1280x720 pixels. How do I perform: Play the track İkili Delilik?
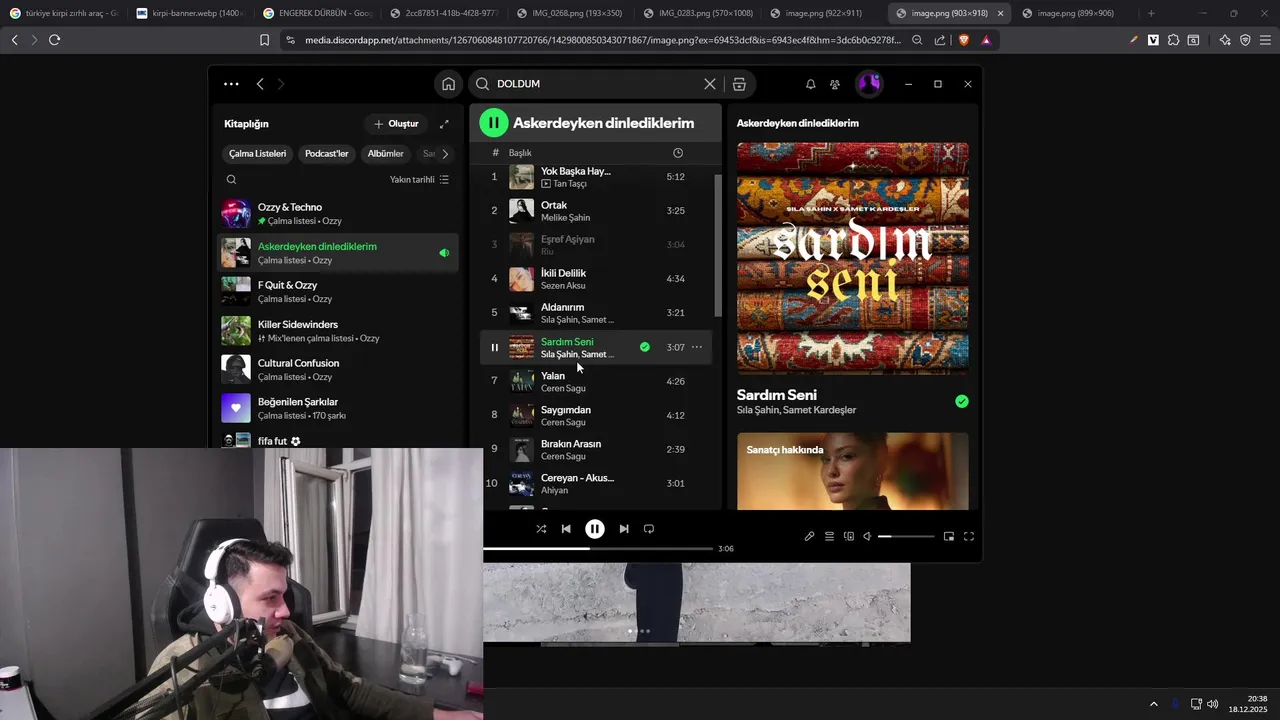click(596, 279)
